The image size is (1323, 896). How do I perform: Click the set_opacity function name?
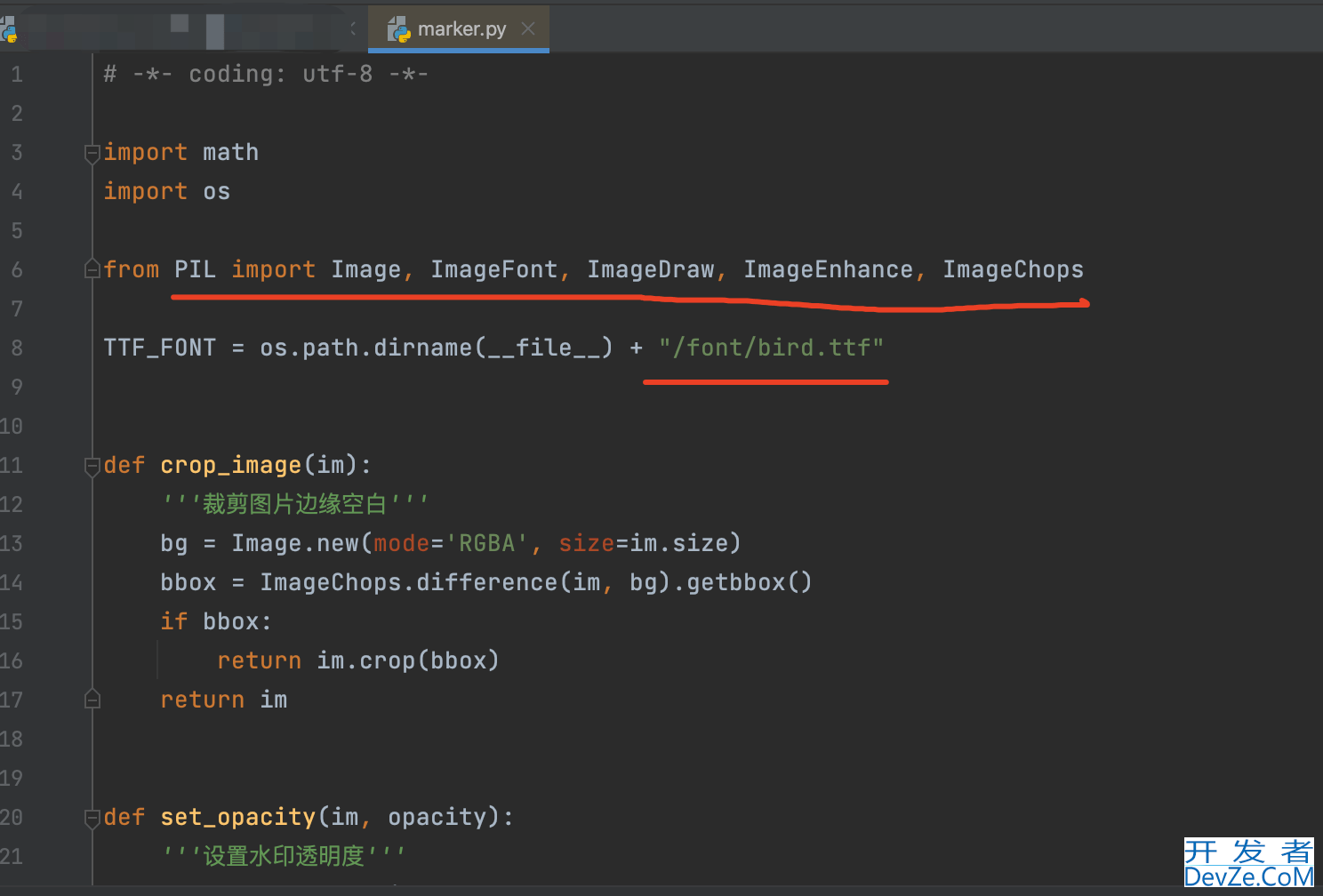(238, 817)
